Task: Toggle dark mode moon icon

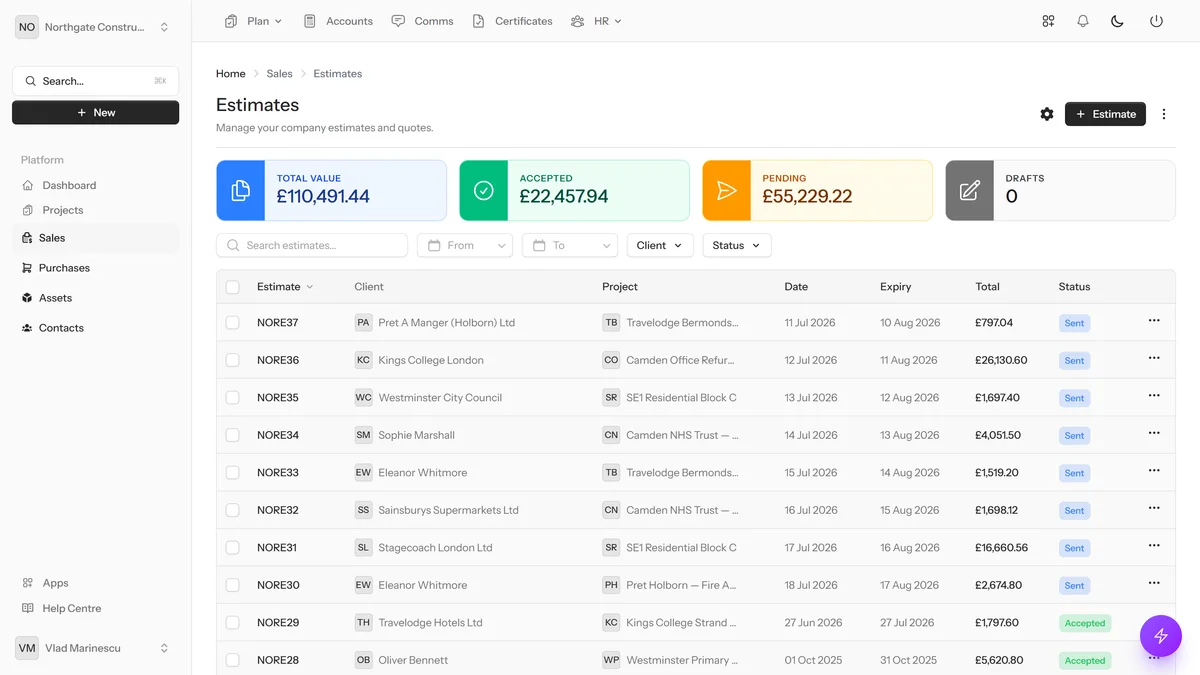Action: pyautogui.click(x=1118, y=21)
